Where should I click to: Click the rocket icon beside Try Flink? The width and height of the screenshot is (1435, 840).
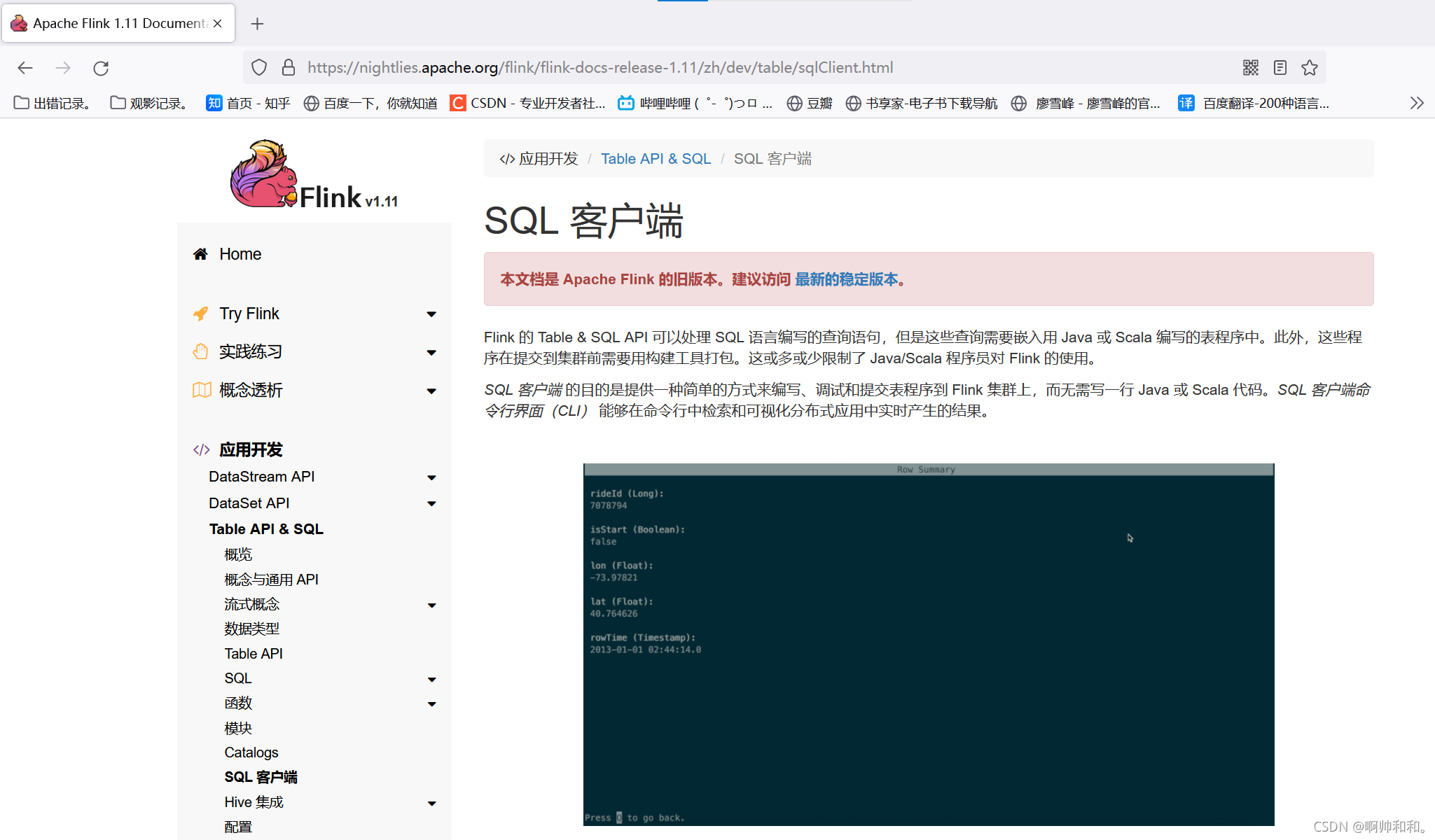200,314
